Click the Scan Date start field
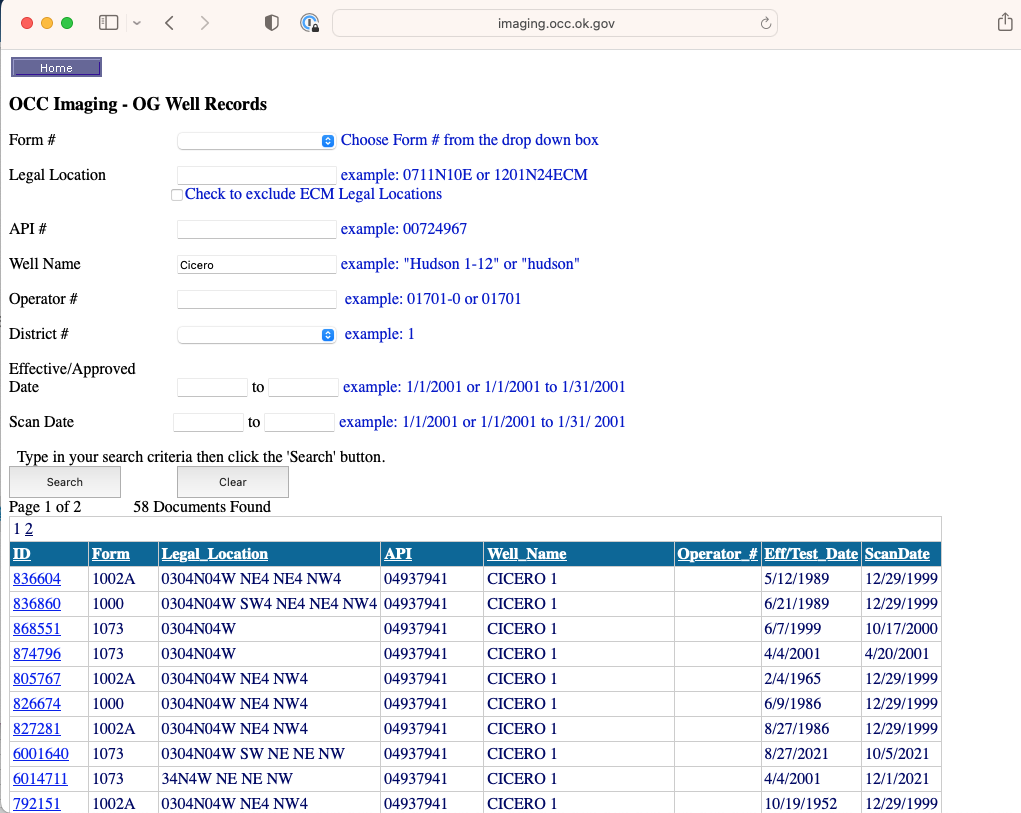This screenshot has width=1021, height=813. pyautogui.click(x=208, y=422)
